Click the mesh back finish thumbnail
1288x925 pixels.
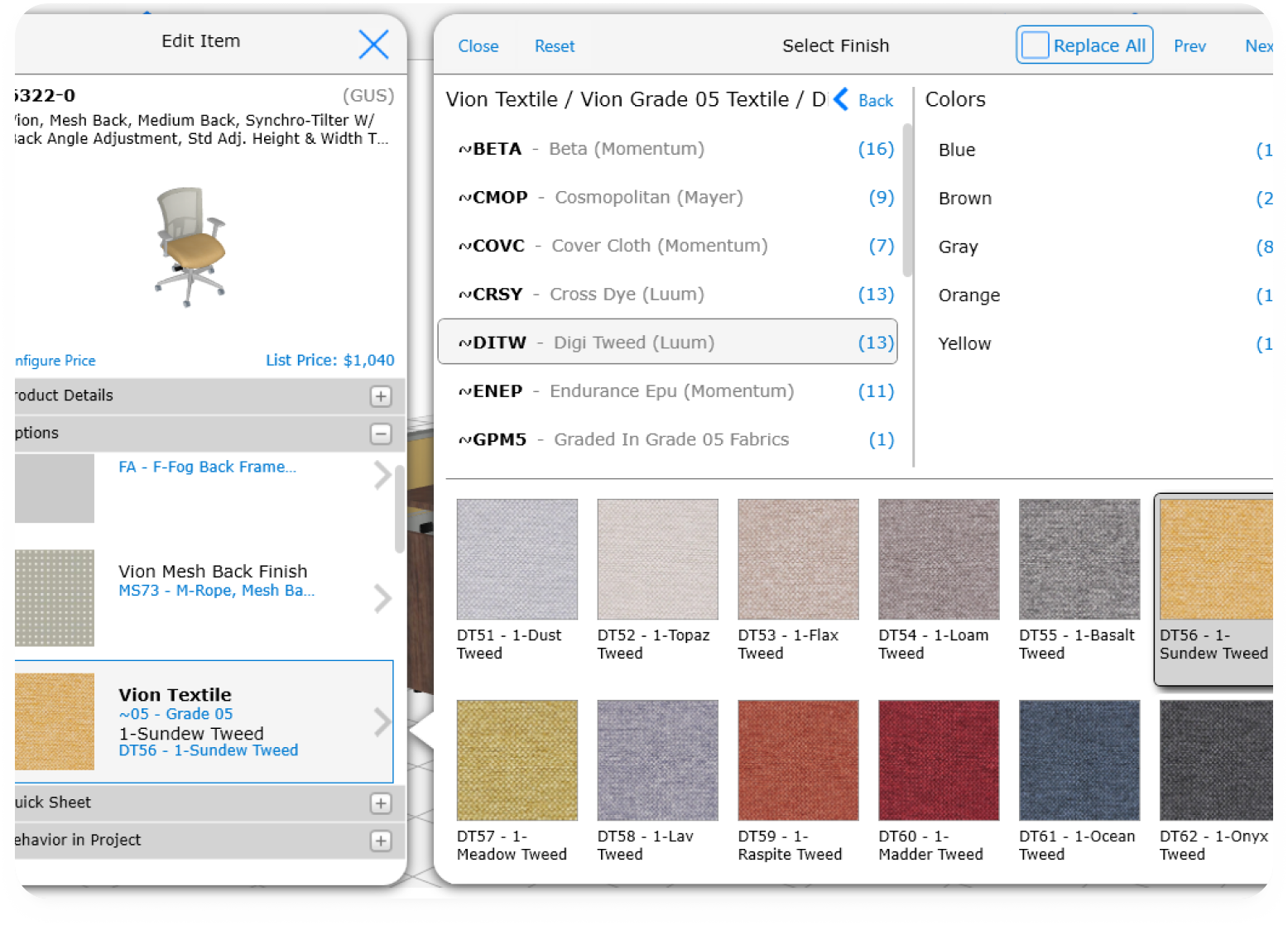click(55, 597)
